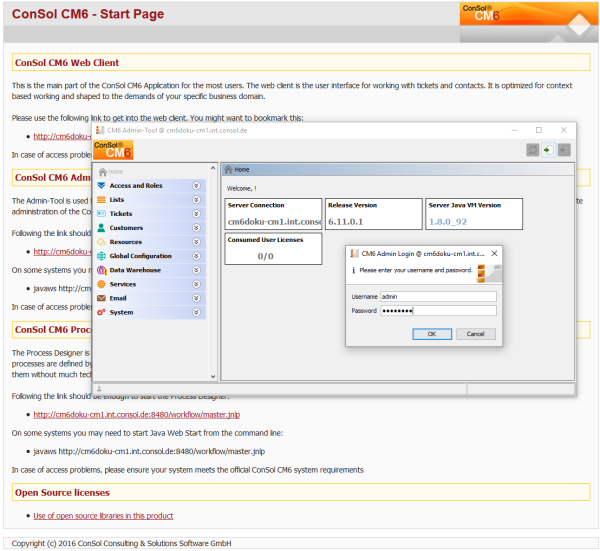The height and width of the screenshot is (551, 600).
Task: Expand the Resources section chevron
Action: 196,242
